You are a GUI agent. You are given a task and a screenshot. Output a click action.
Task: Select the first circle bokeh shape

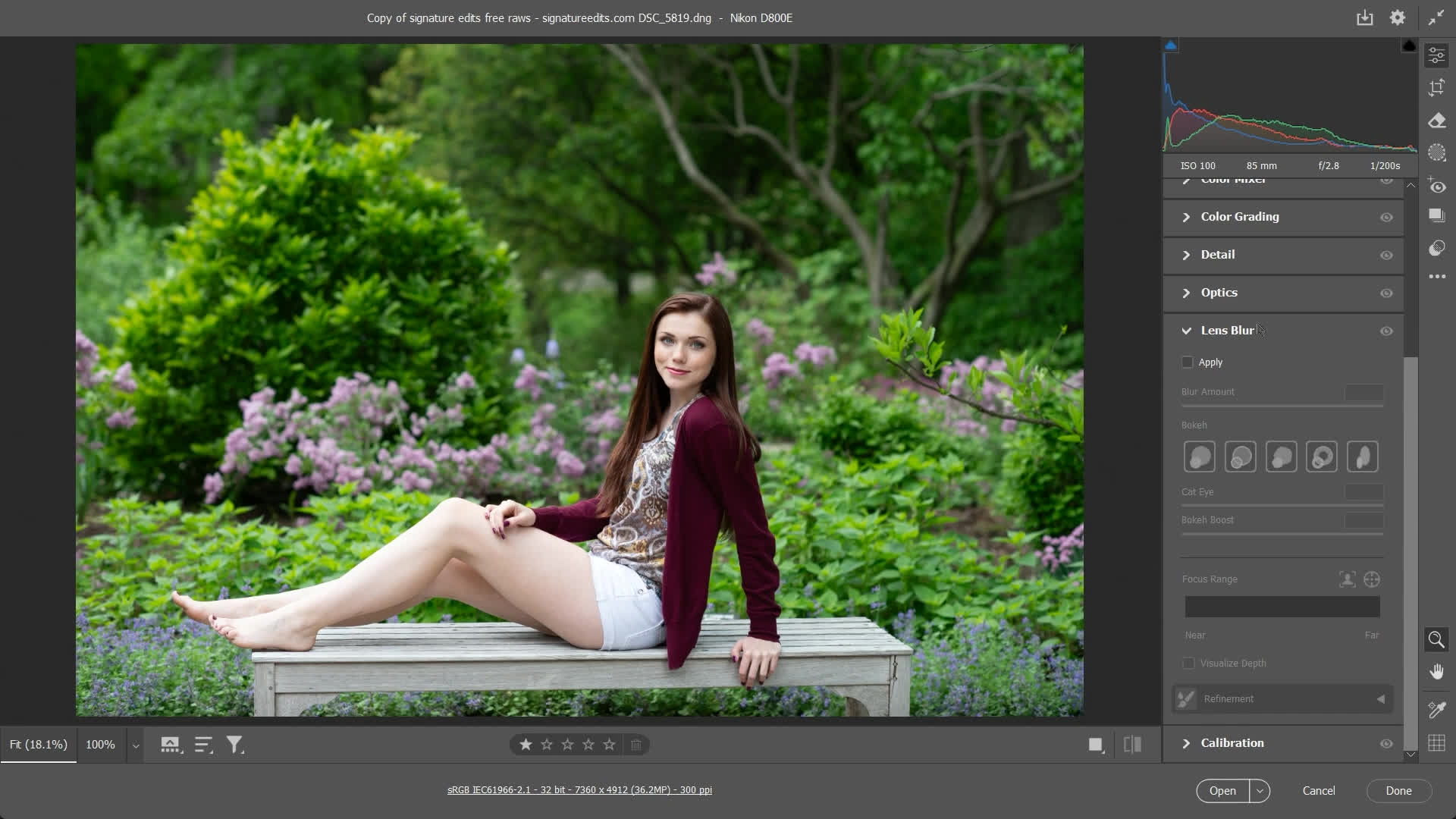tap(1199, 457)
